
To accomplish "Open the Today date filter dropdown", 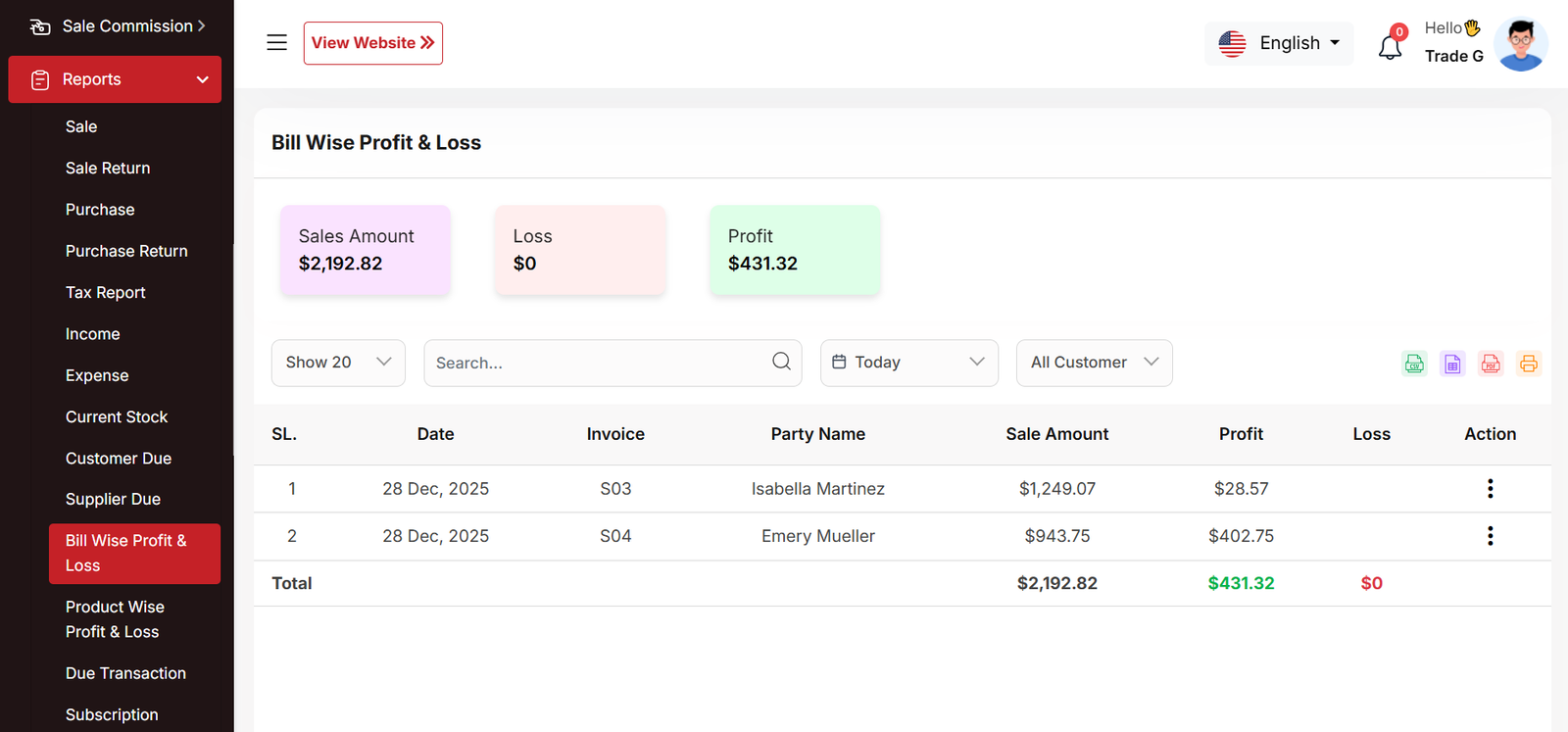I will tap(908, 363).
